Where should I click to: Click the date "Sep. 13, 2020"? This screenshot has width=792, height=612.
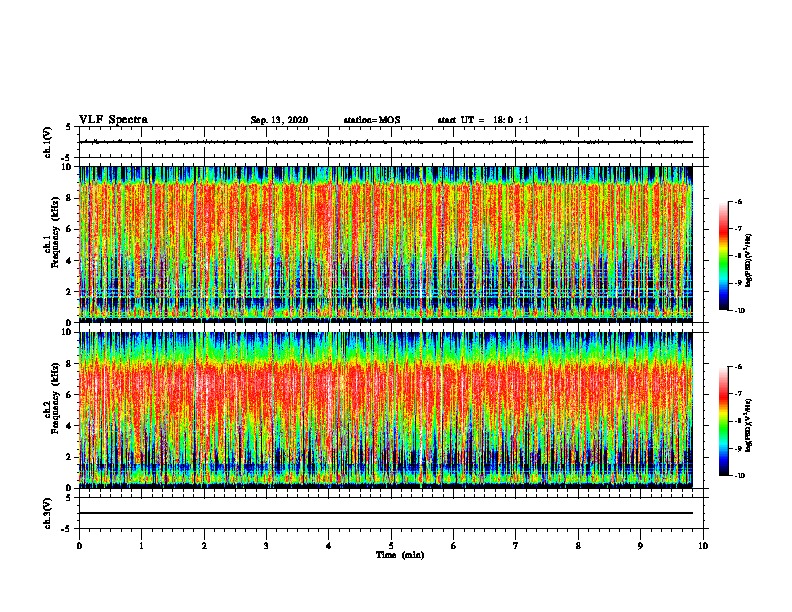click(x=279, y=120)
